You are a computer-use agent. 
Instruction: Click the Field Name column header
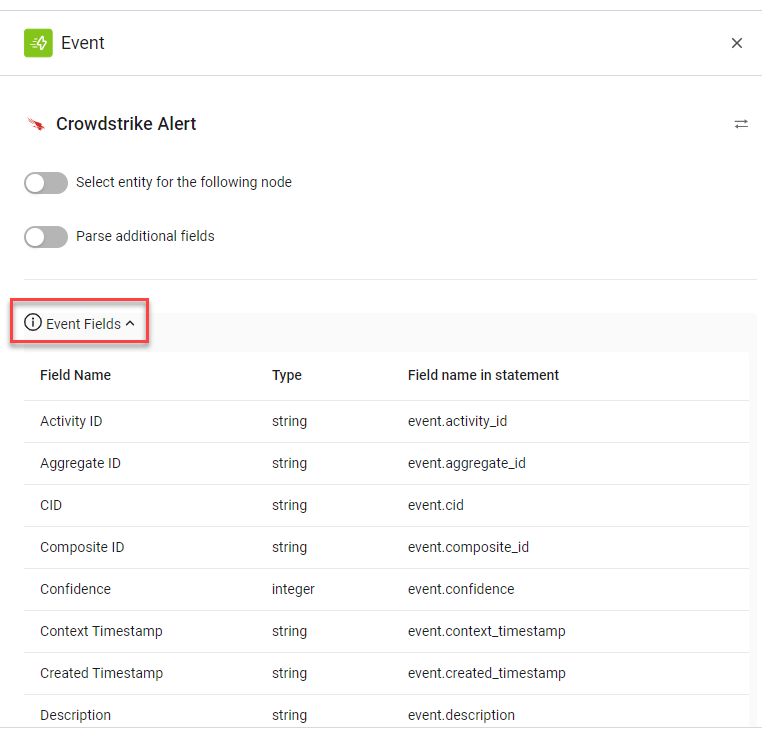[x=75, y=375]
